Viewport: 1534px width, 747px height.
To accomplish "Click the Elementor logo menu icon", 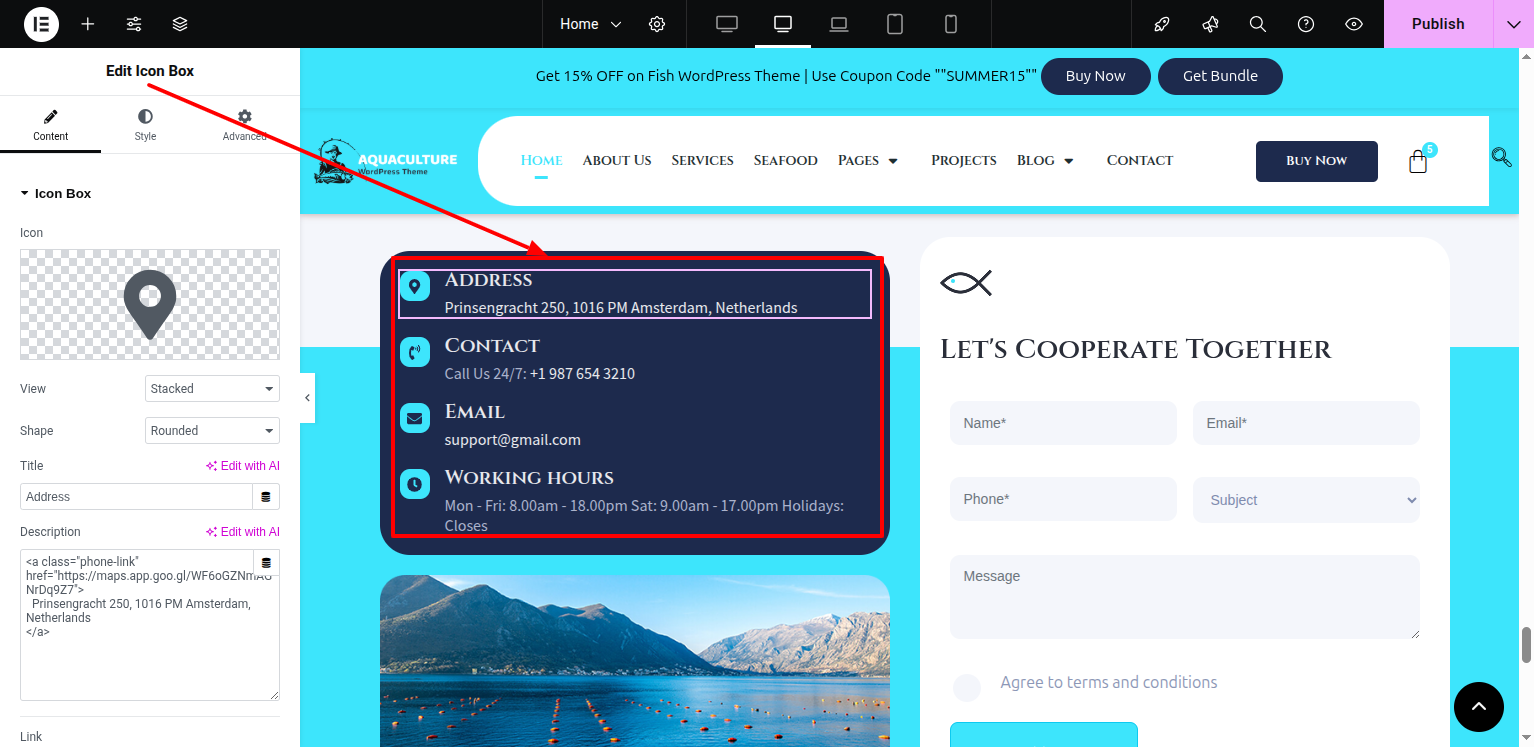I will click(41, 24).
